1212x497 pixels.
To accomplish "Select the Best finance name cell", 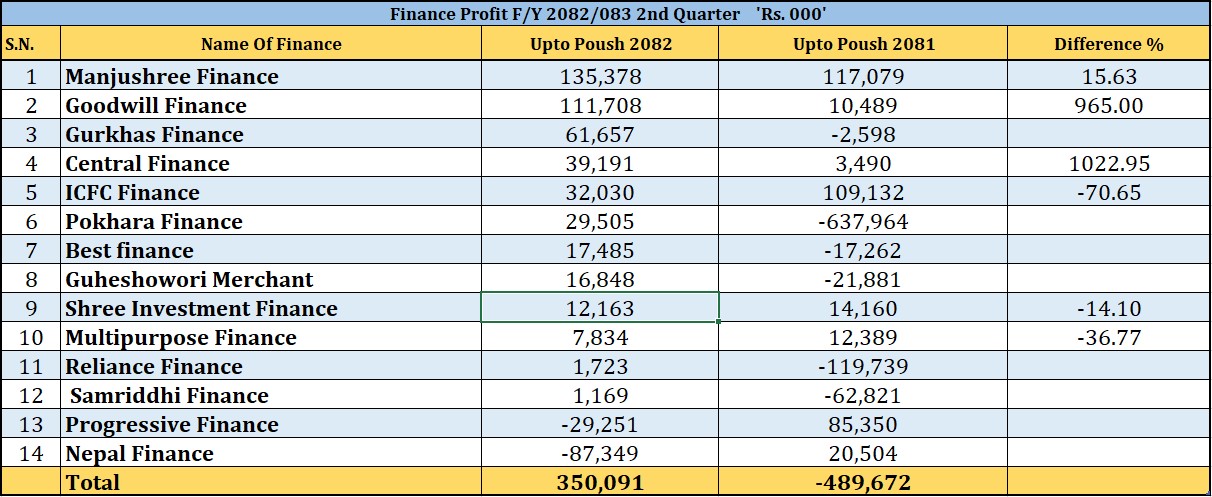I will 130,251.
